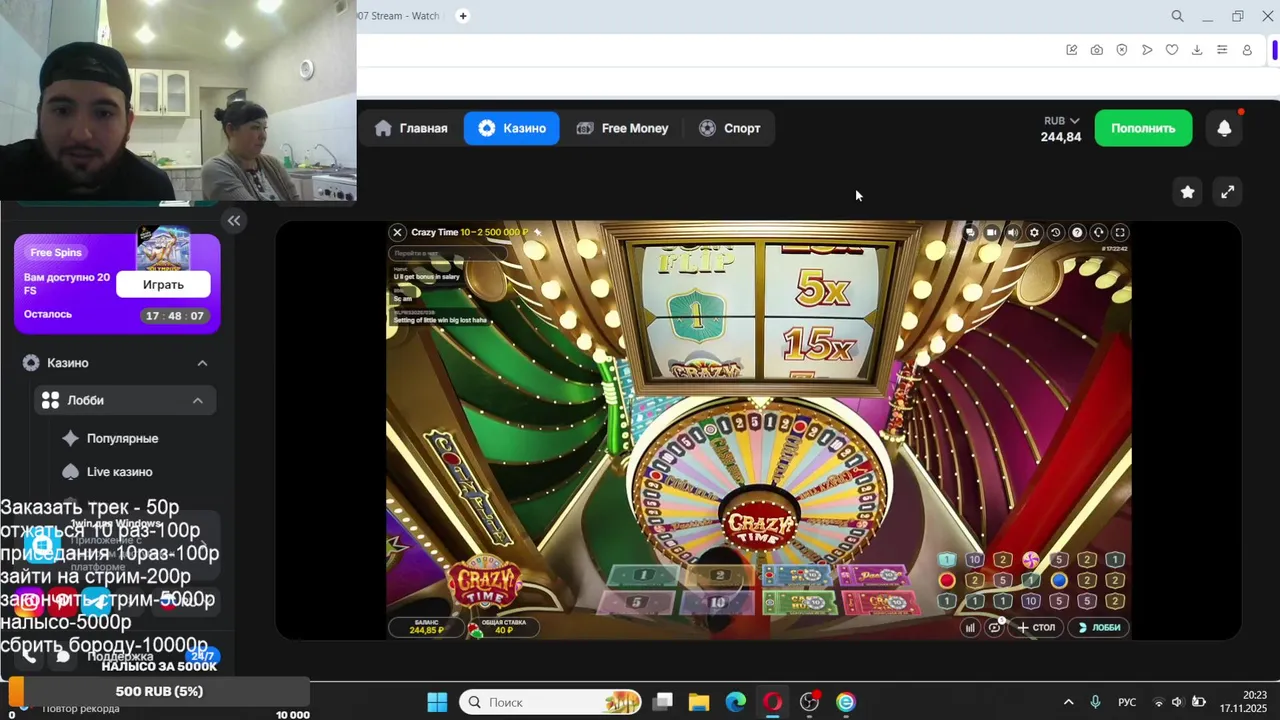Open Task View from taskbar
Viewport: 1280px width, 720px height.
coord(663,702)
